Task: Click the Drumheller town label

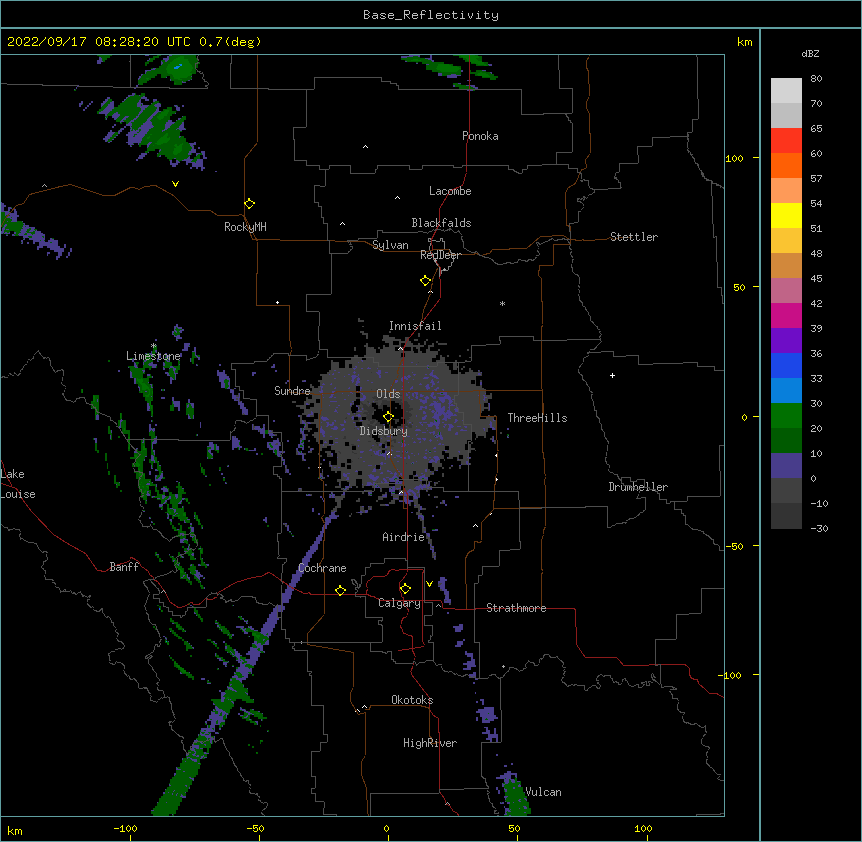Action: [x=638, y=487]
